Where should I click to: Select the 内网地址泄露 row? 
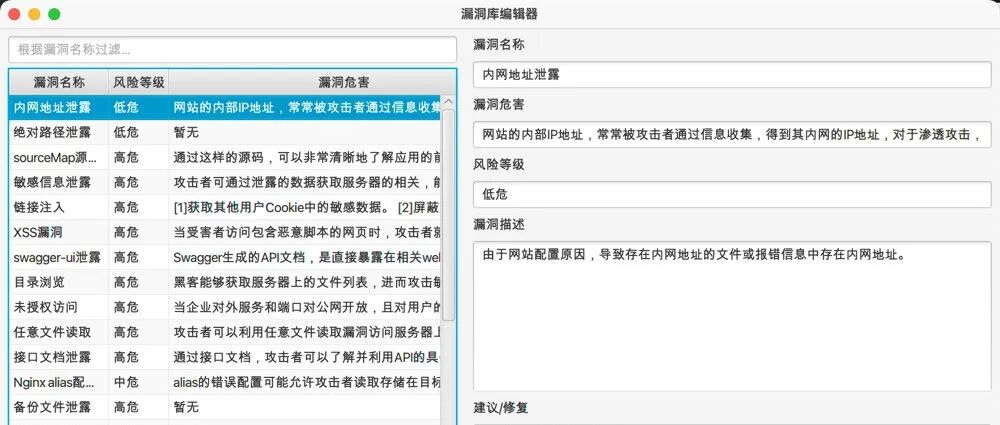tap(224, 107)
